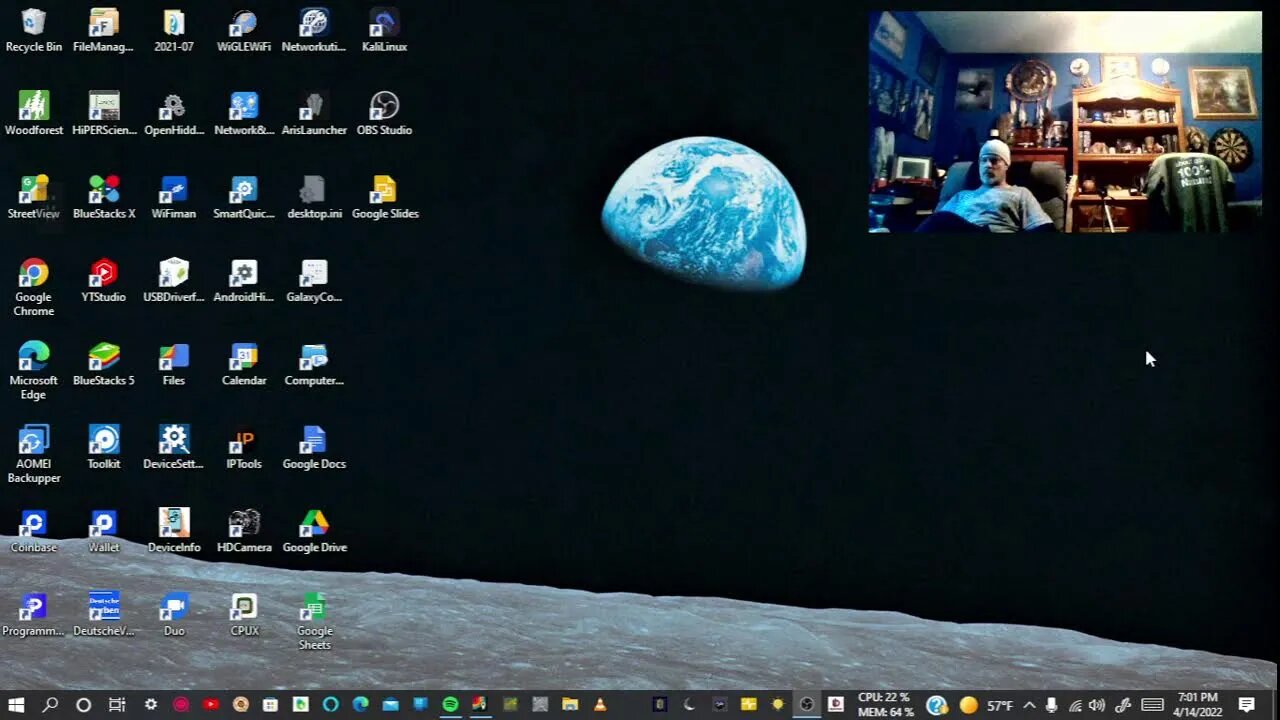Open the Google Docs shortcut
The width and height of the screenshot is (1280, 720).
coord(314,447)
